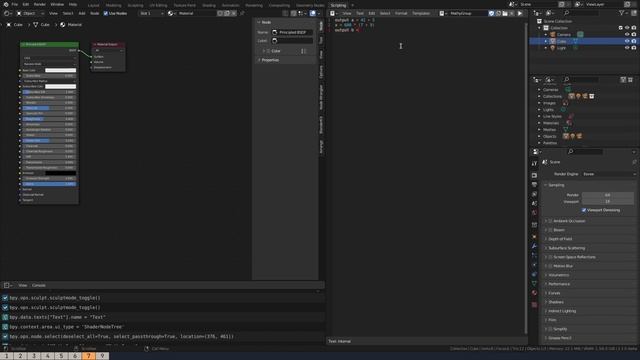Select the Physics properties tab icon
Image resolution: width=640 pixels, height=360 pixels.
click(x=534, y=265)
